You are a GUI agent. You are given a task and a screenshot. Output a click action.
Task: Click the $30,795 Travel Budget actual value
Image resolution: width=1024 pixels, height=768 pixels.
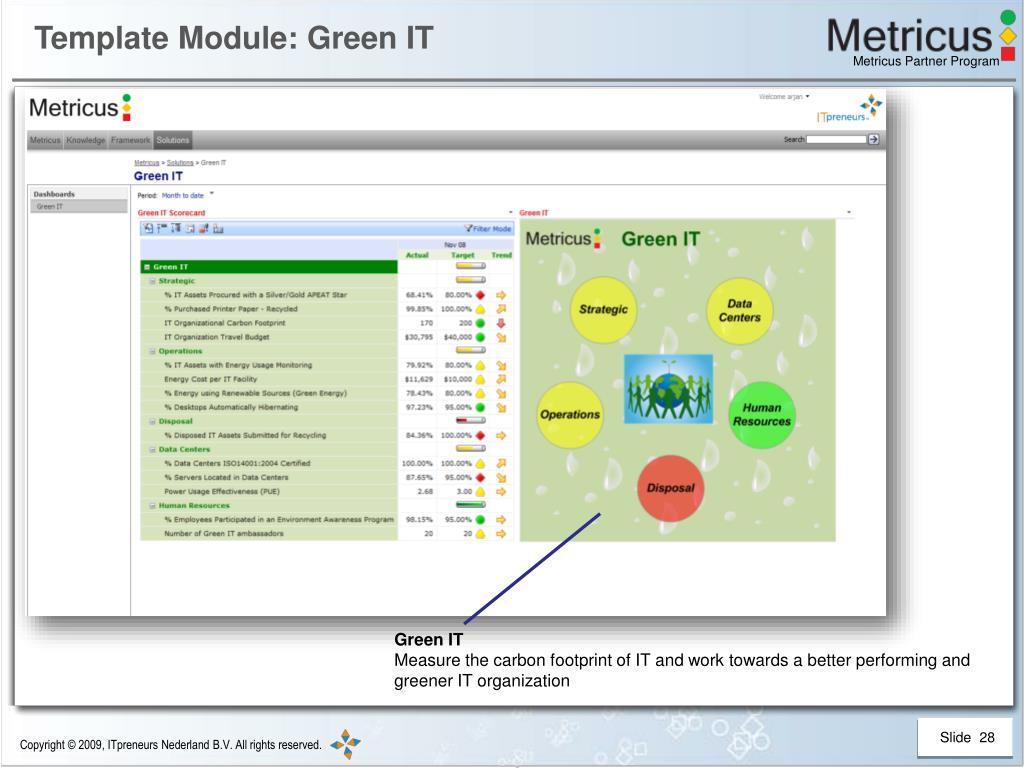(419, 338)
